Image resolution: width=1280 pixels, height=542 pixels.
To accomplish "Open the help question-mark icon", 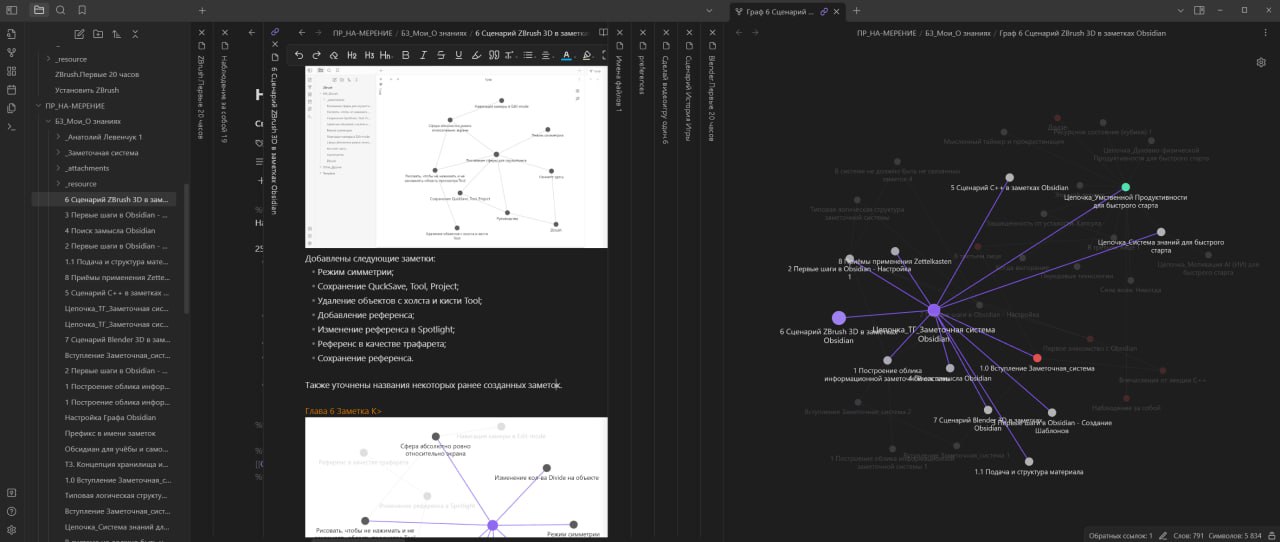I will [11, 511].
